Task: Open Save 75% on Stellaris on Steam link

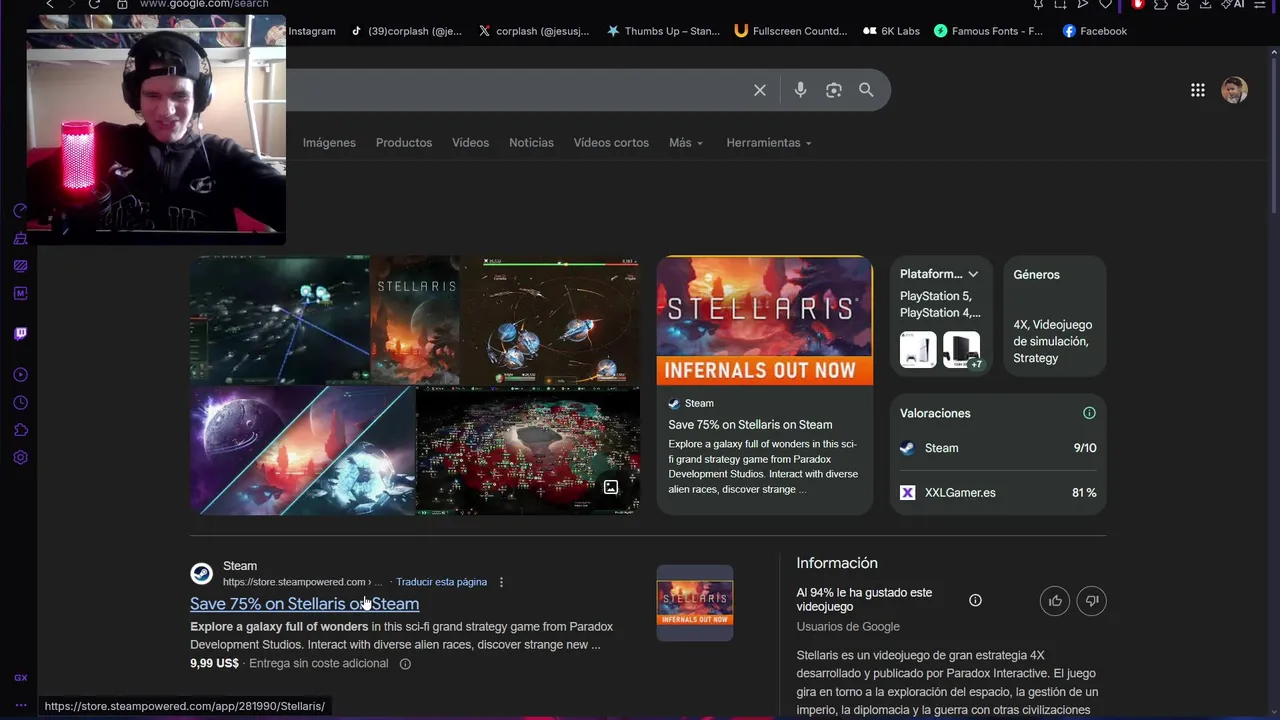Action: click(304, 604)
